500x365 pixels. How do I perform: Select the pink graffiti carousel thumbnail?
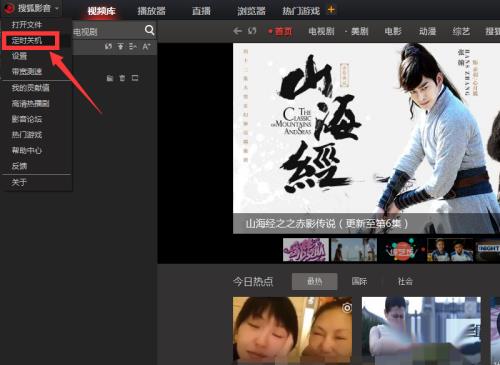pos(306,250)
